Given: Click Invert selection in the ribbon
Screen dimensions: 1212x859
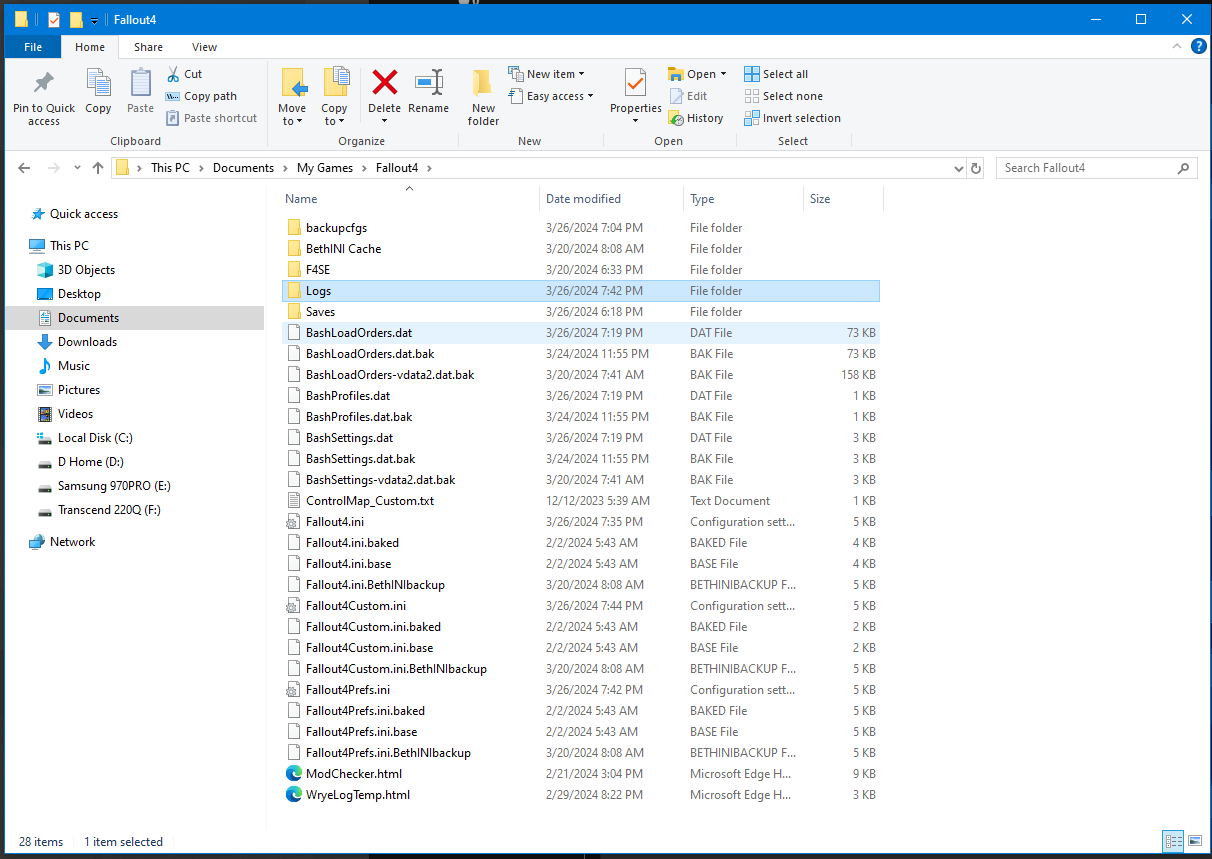Looking at the screenshot, I should tap(792, 118).
